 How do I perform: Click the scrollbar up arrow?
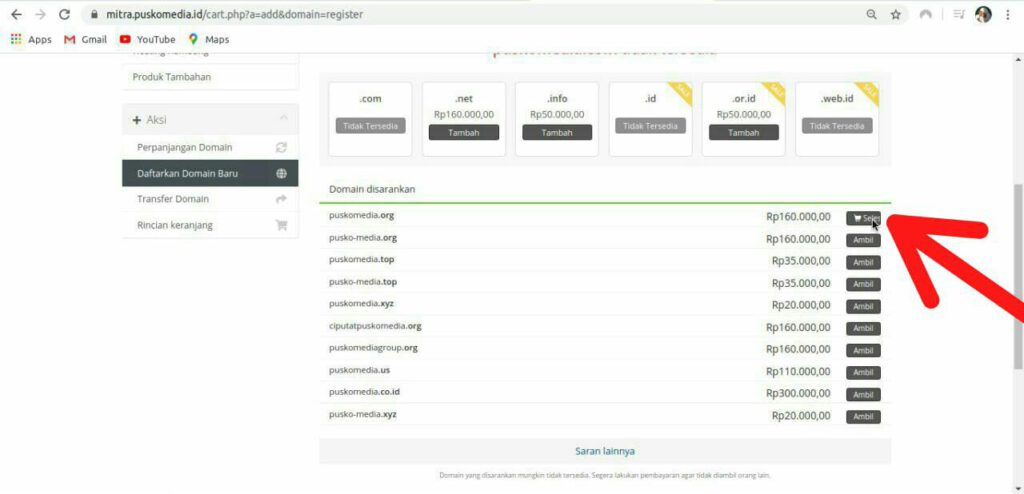point(1018,59)
